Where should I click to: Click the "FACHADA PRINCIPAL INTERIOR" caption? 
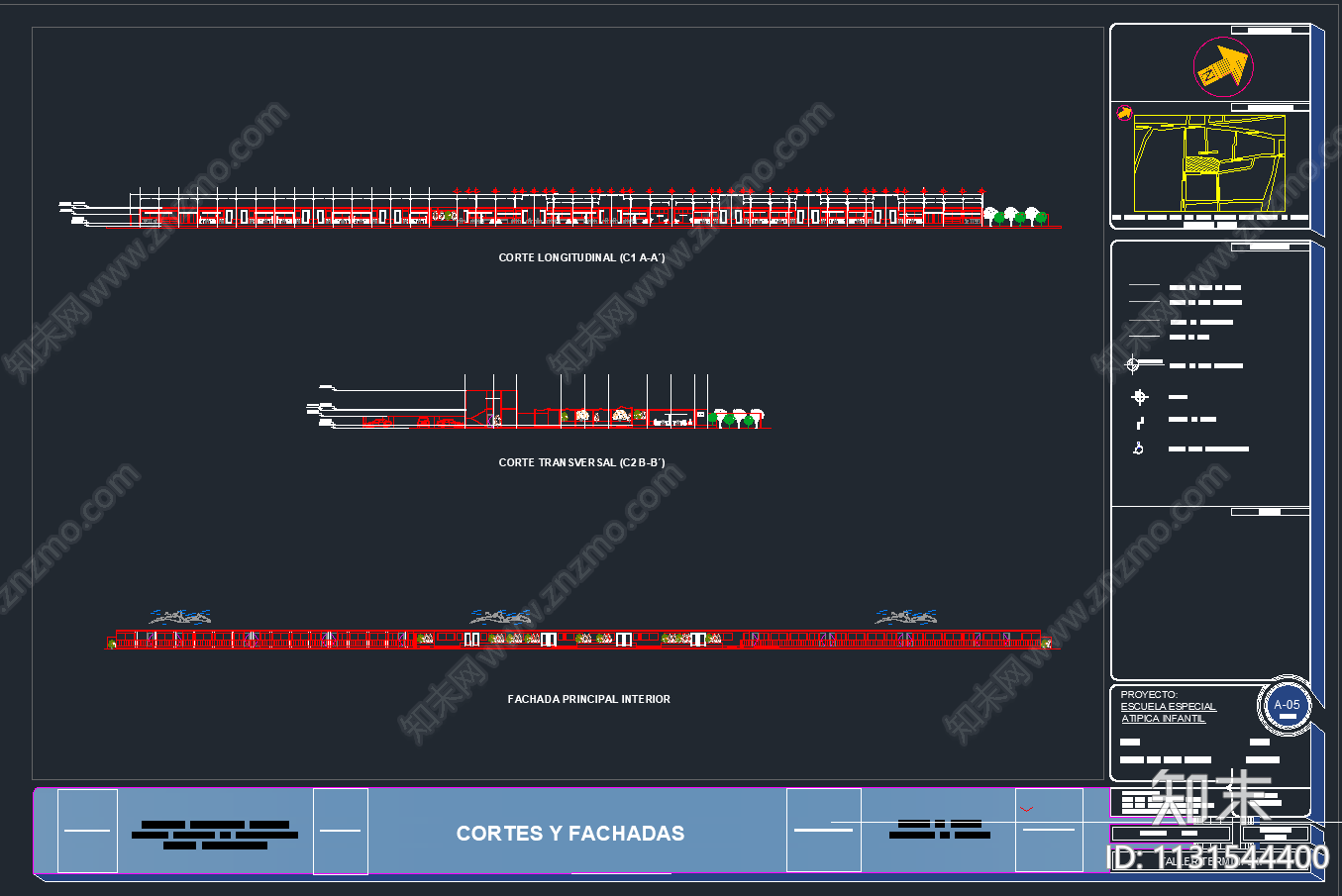coord(588,699)
